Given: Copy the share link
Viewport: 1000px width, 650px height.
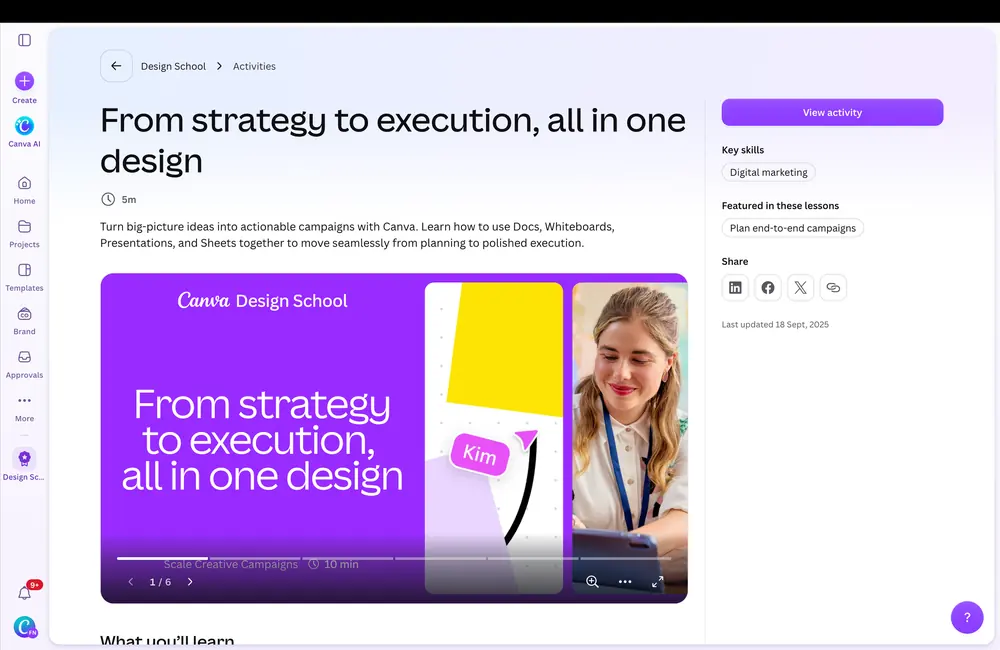Looking at the screenshot, I should [x=833, y=288].
